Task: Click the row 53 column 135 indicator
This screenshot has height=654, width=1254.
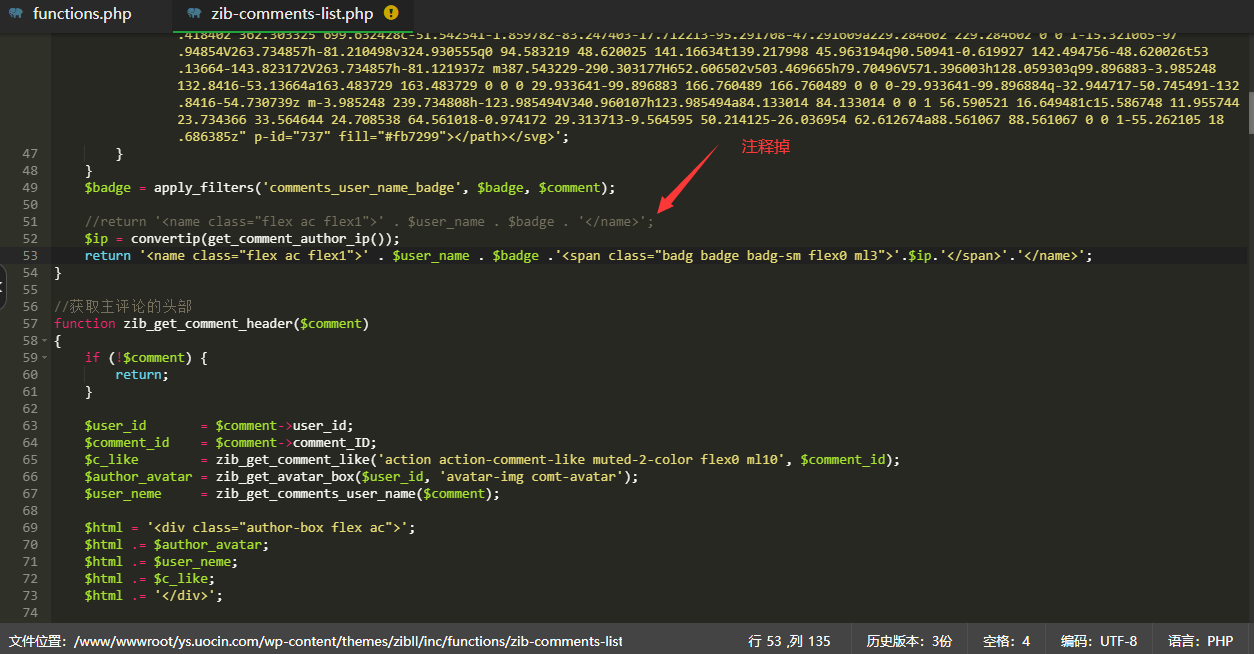Action: pos(789,641)
